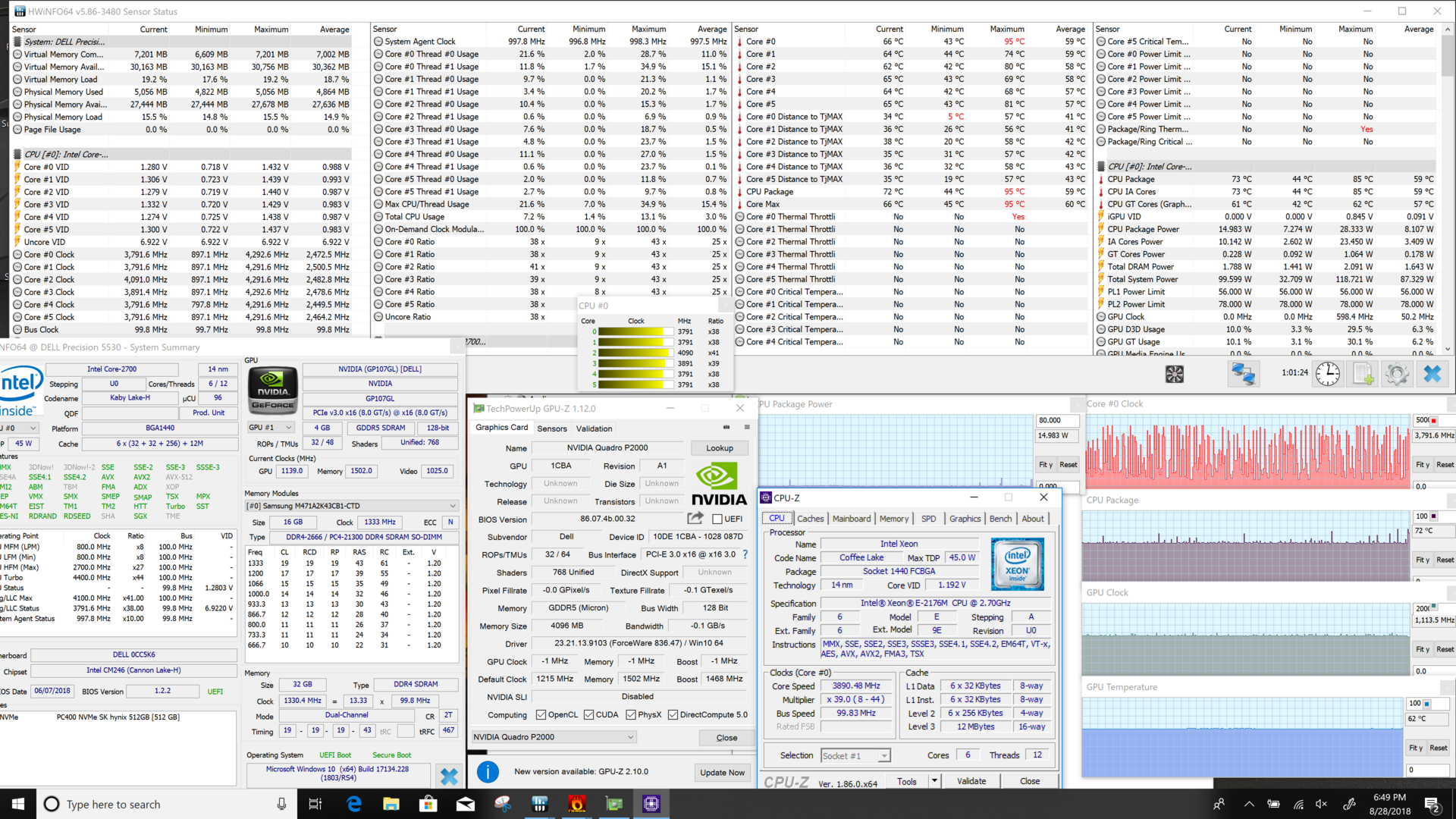
Task: Click Intel Xeon logo in CPU-Z
Action: coord(1018,563)
